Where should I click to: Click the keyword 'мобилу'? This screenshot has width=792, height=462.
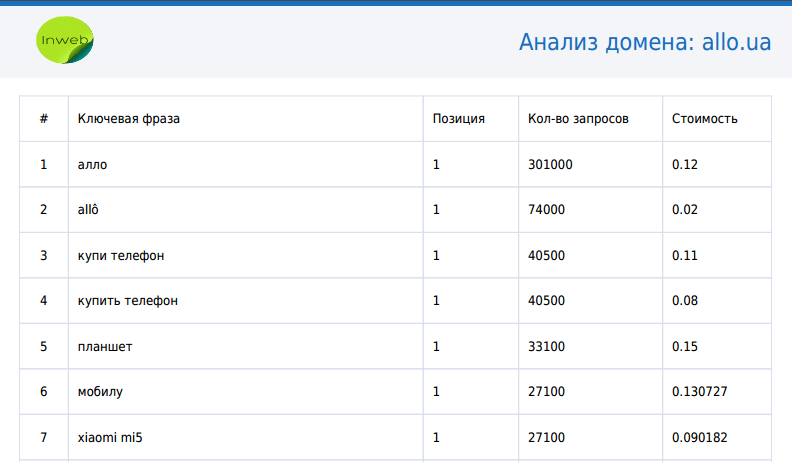tap(100, 392)
